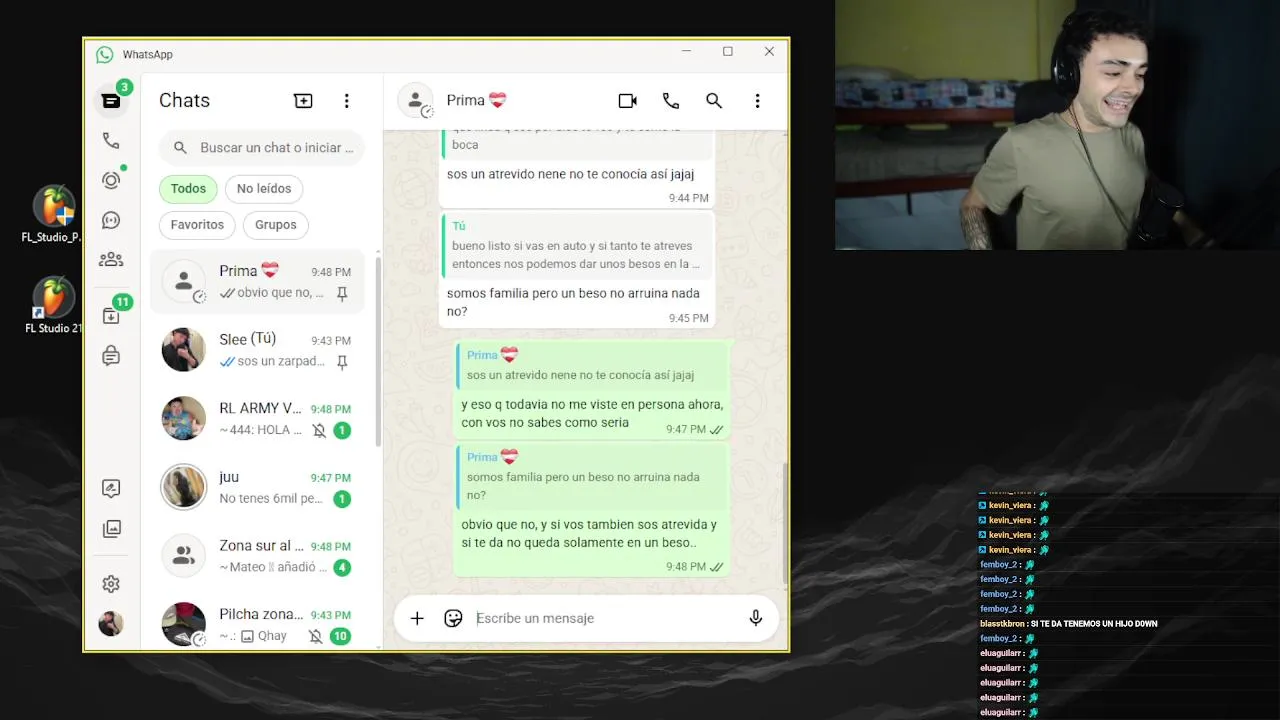Open the icon below Archived chats
The height and width of the screenshot is (720, 1280).
click(x=111, y=355)
